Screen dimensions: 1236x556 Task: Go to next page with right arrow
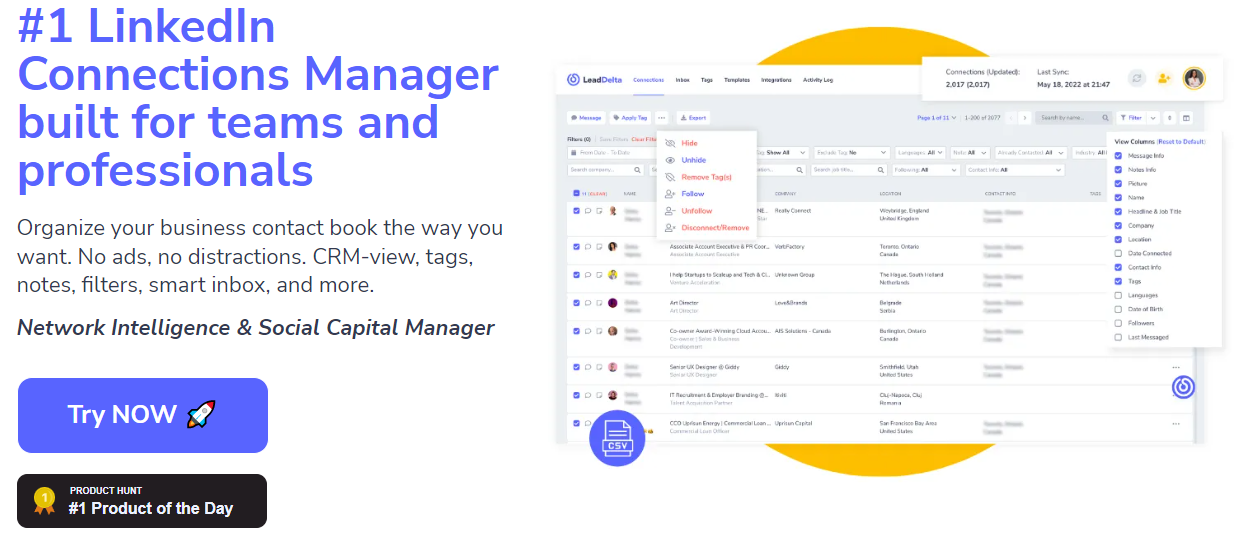tap(1025, 118)
